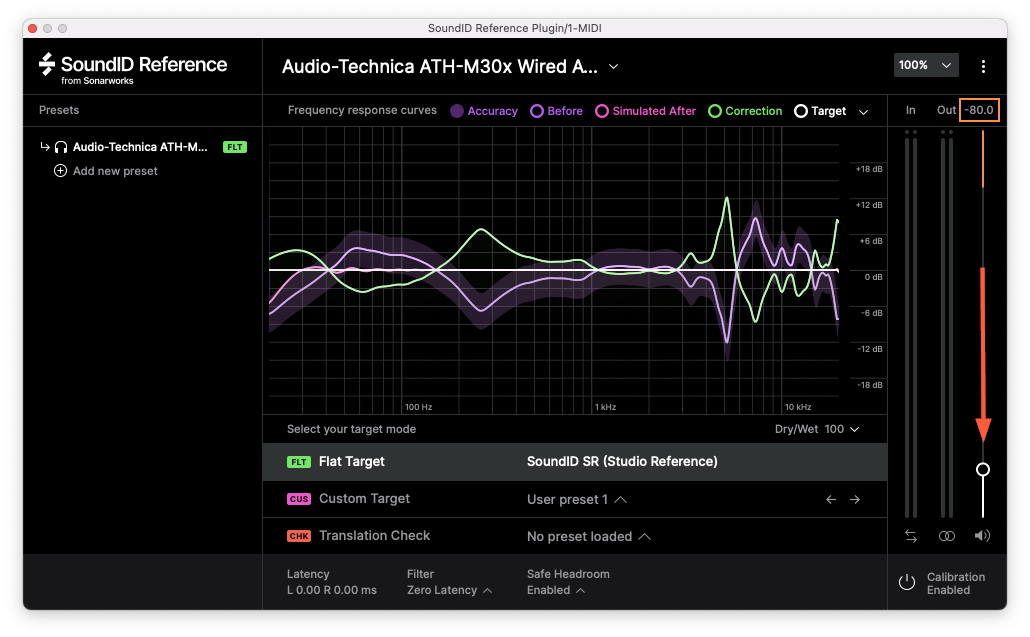Open the 100% zoom dropdown
Image resolution: width=1030 pixels, height=637 pixels.
926,65
